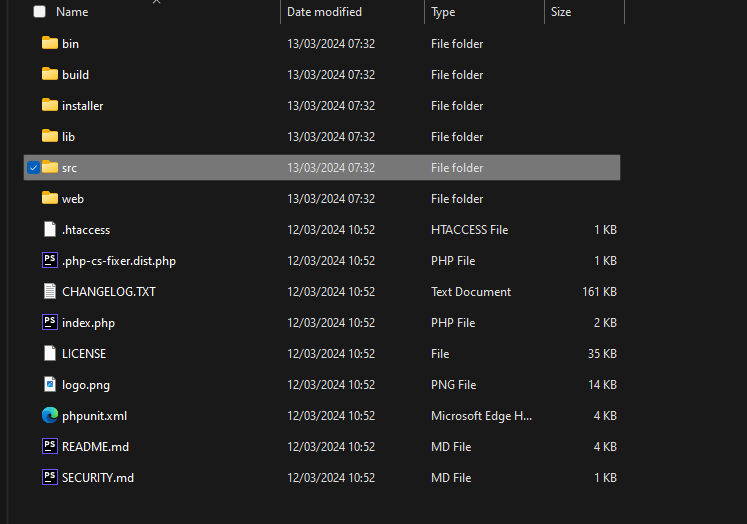
Task: Click the sort arrow above the Name column
Action: pos(156,2)
